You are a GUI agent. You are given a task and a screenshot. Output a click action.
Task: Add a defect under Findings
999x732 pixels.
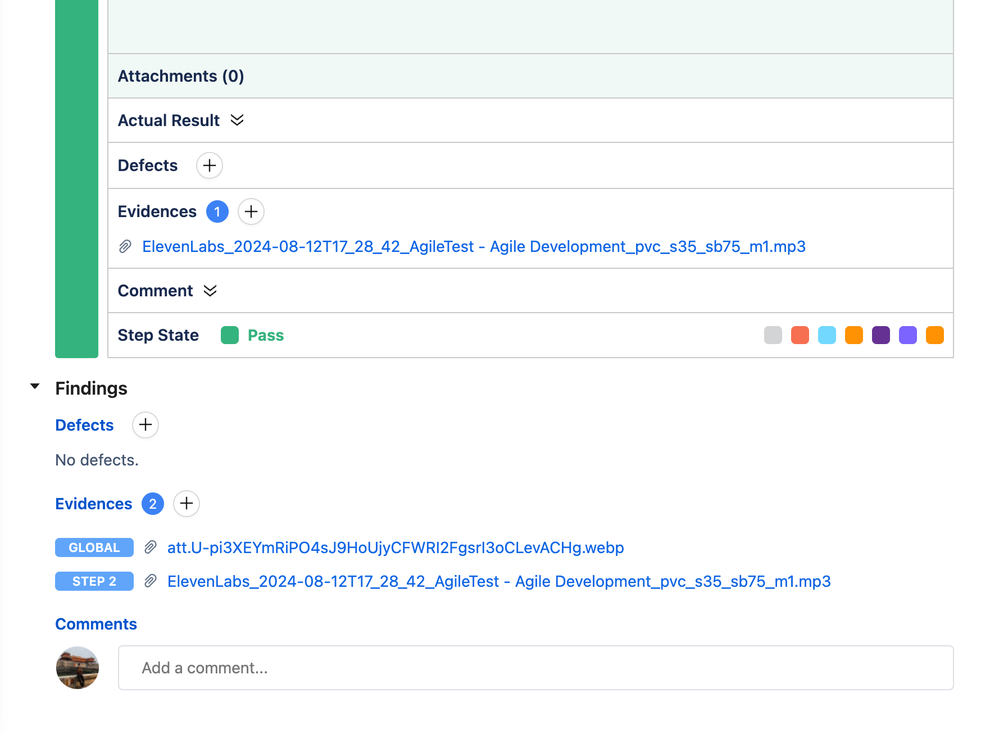145,425
